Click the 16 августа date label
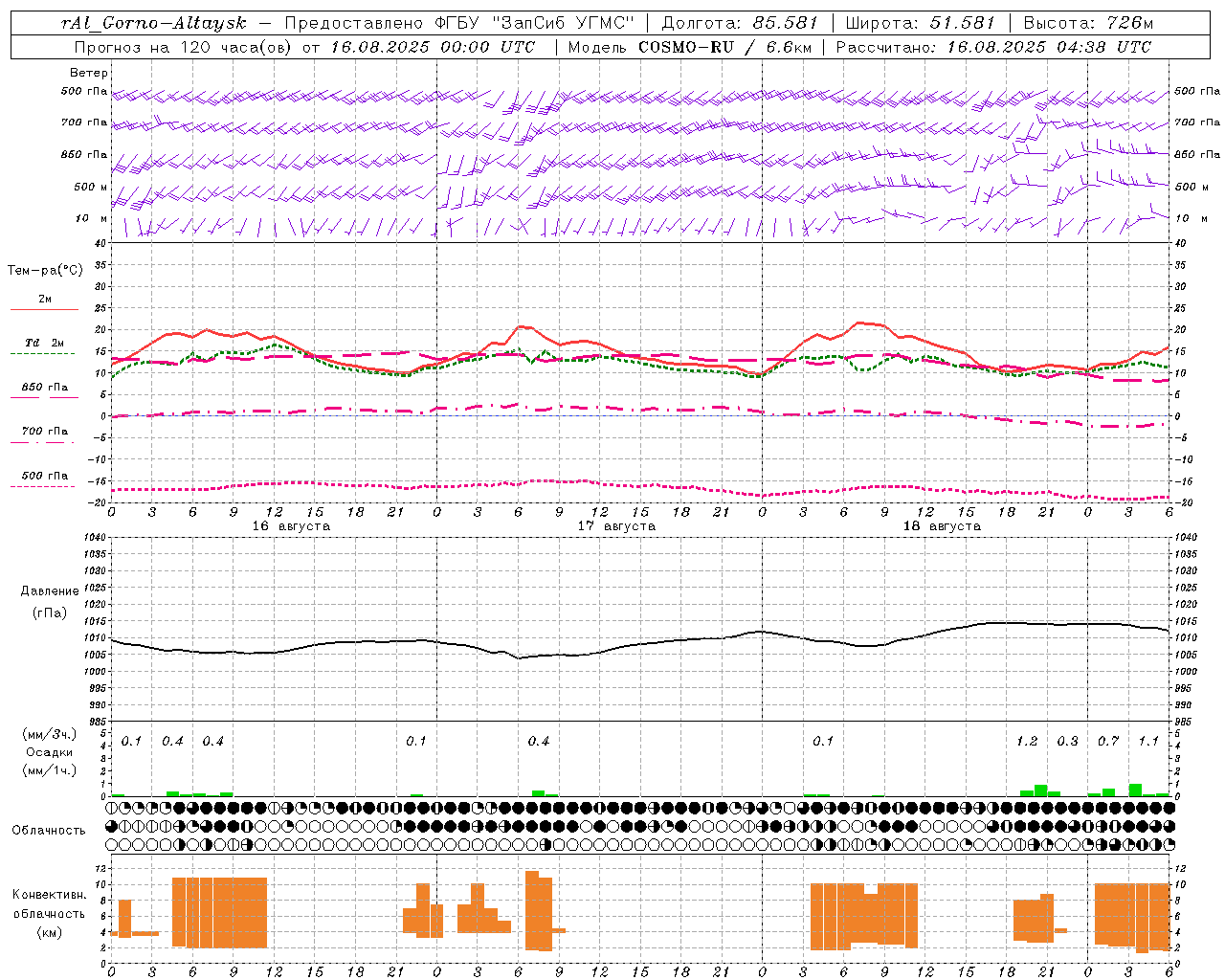This screenshot has height=980, width=1225. tap(291, 526)
